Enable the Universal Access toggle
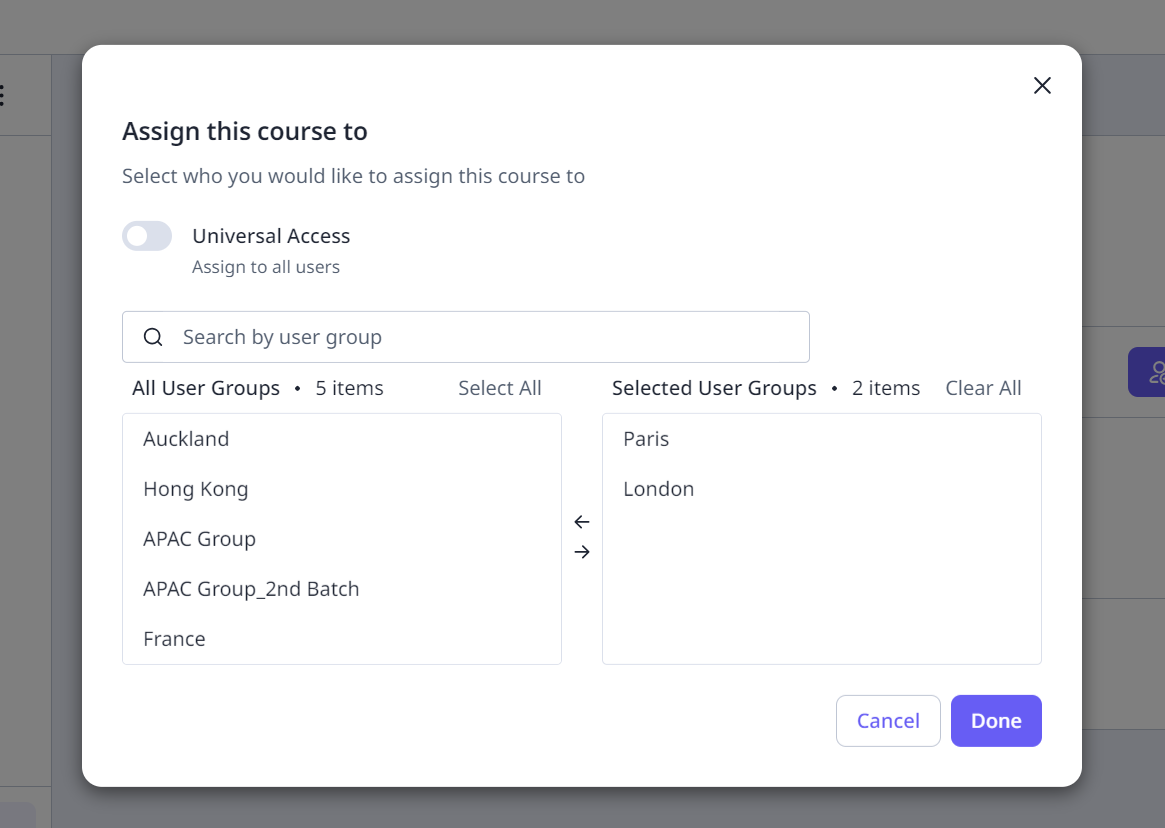1165x828 pixels. tap(147, 236)
